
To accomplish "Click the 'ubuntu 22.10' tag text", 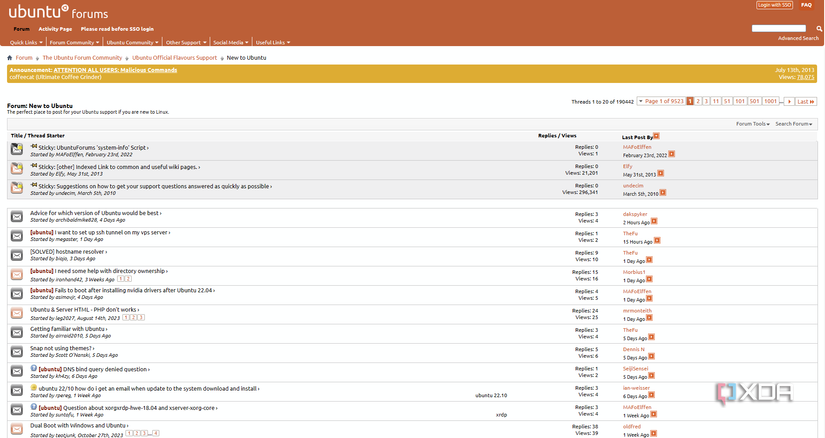I will pyautogui.click(x=491, y=395).
